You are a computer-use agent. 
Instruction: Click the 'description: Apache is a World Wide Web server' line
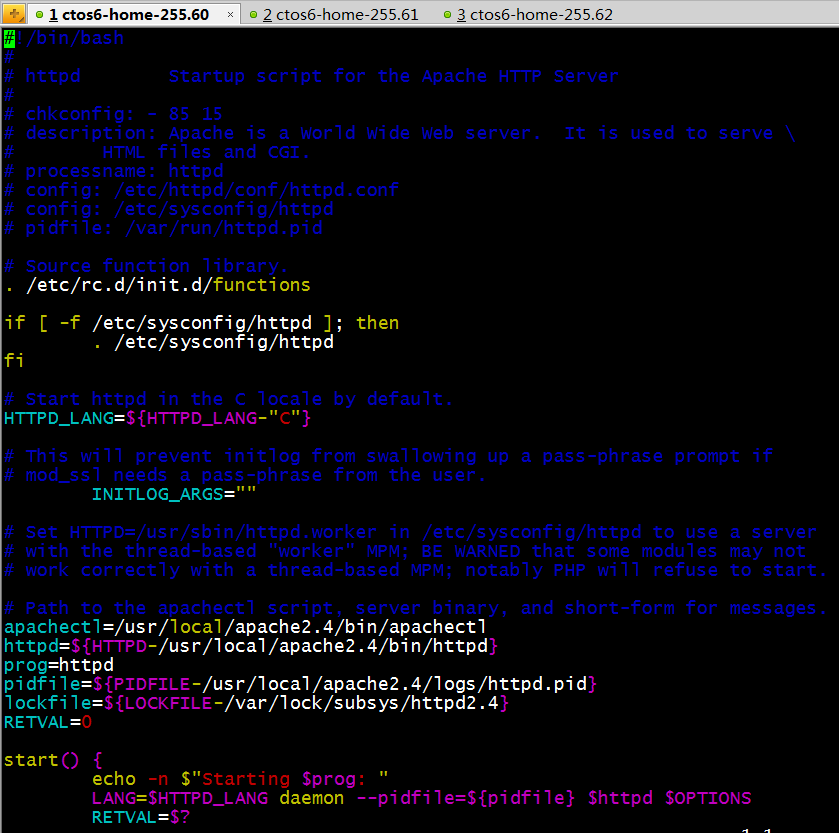click(x=400, y=133)
